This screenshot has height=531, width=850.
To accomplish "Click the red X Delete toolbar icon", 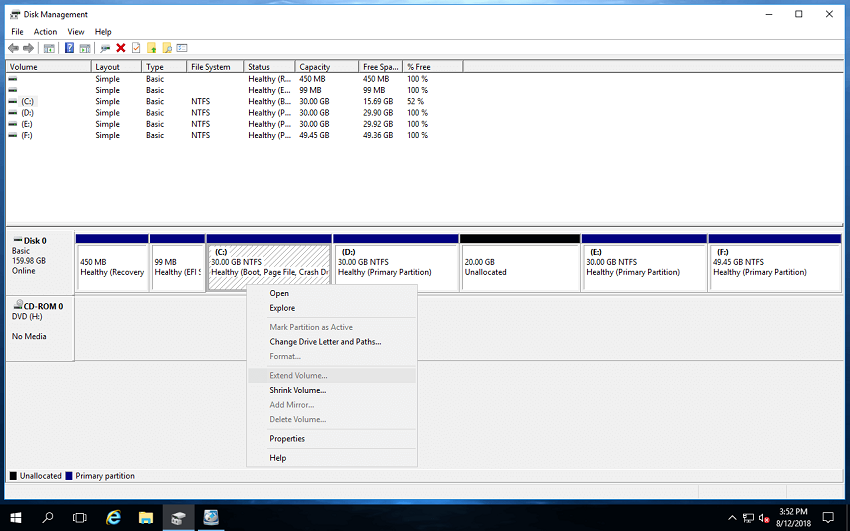I will click(x=121, y=48).
